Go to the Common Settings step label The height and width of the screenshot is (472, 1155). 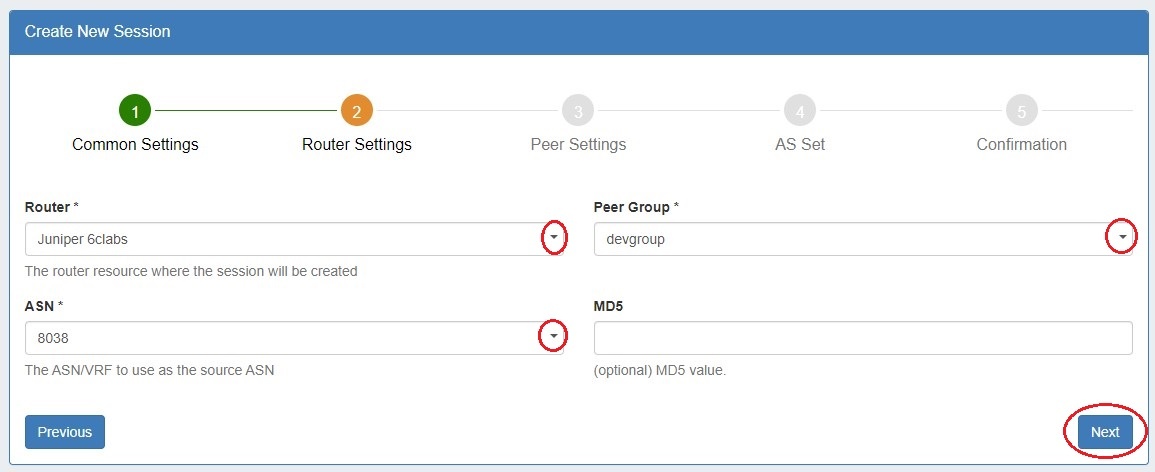point(135,144)
